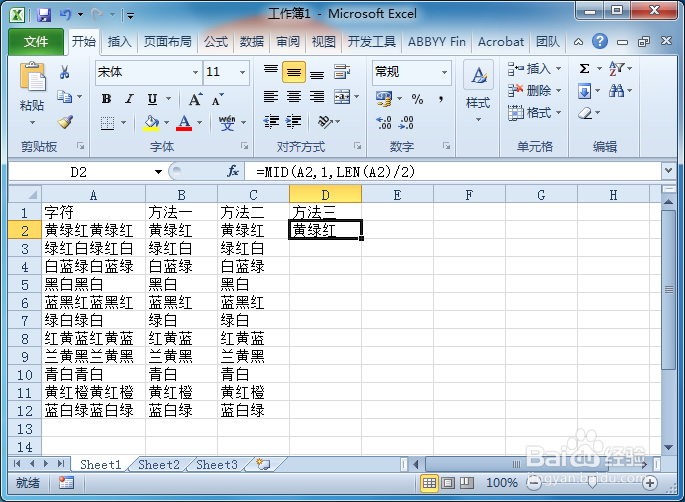The width and height of the screenshot is (685, 502).
Task: Click the formula bar input field
Action: point(452,172)
